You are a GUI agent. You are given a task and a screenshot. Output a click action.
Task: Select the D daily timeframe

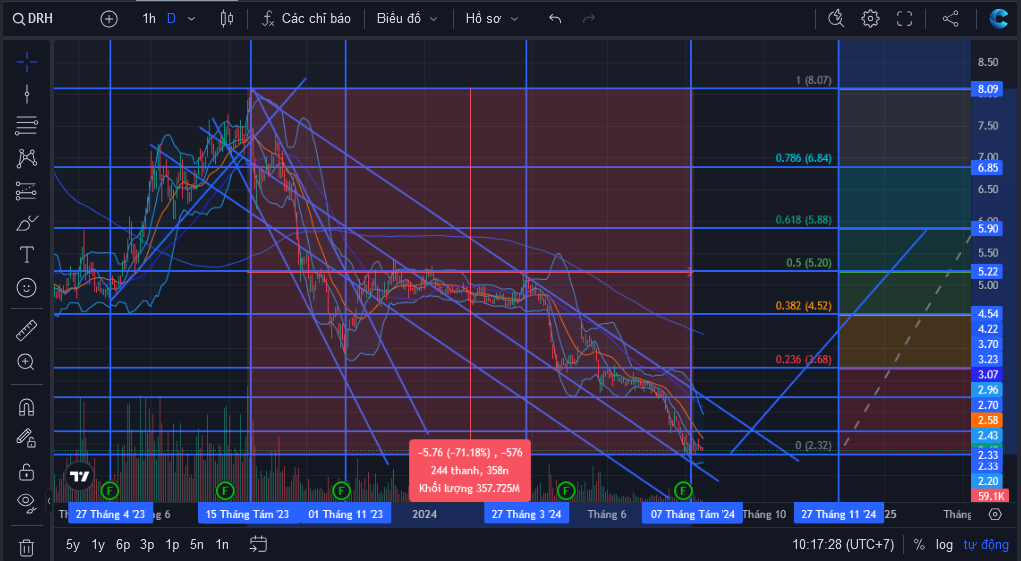[171, 19]
